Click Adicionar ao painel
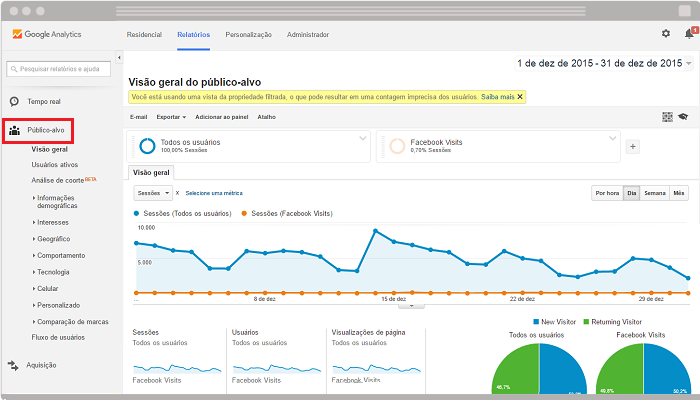The image size is (700, 400). [x=221, y=117]
